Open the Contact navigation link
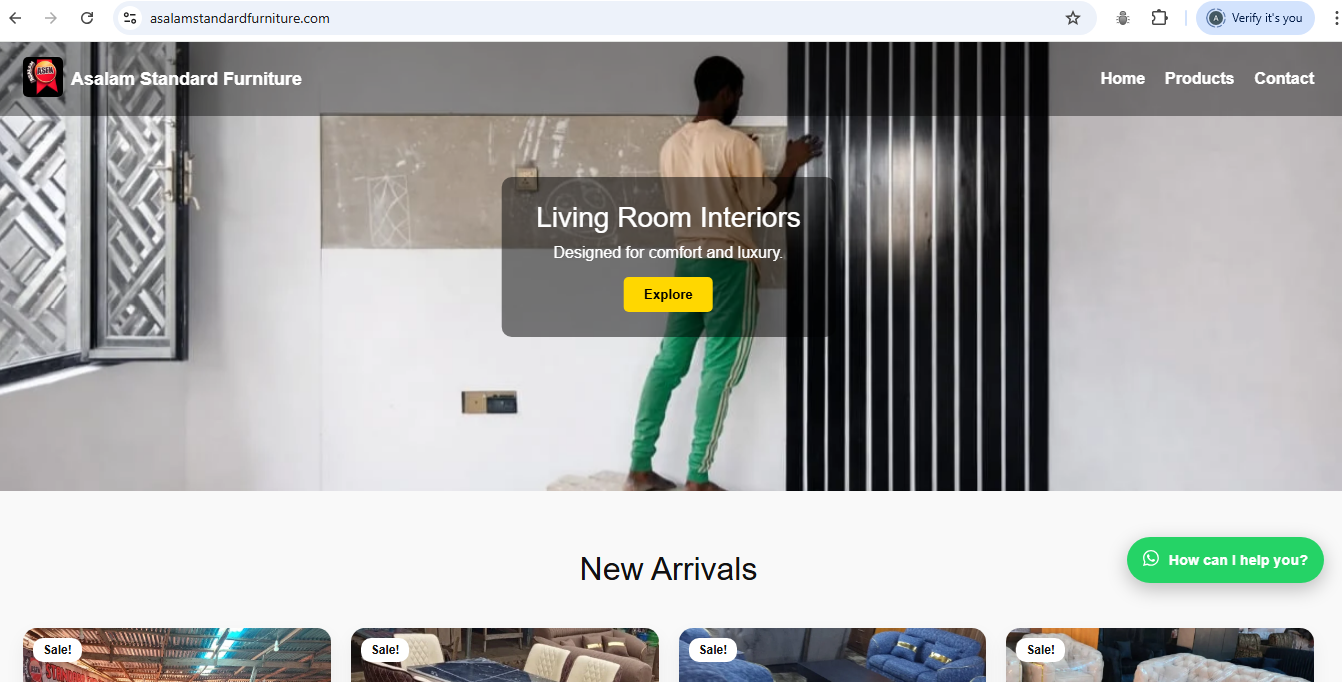The height and width of the screenshot is (682, 1342). (x=1284, y=78)
